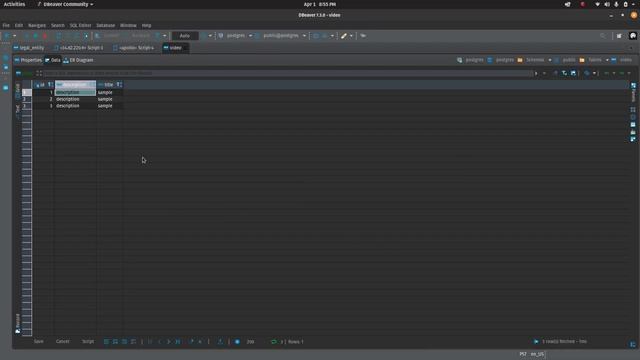The height and width of the screenshot is (360, 640).
Task: Go to next row arrow
Action: (169, 341)
